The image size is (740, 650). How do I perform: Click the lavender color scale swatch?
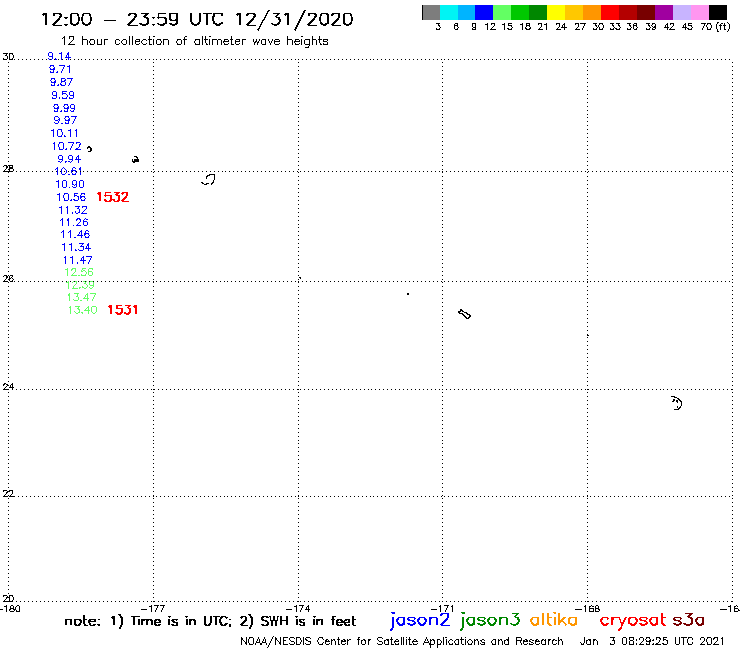tap(681, 12)
